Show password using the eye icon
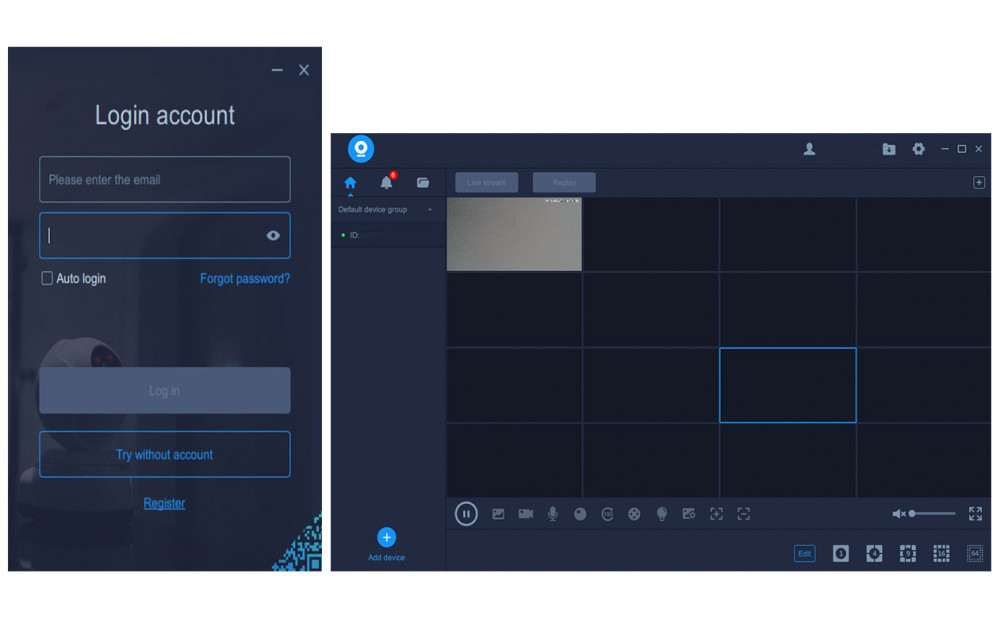Screen dimensions: 1000x634 coord(273,236)
